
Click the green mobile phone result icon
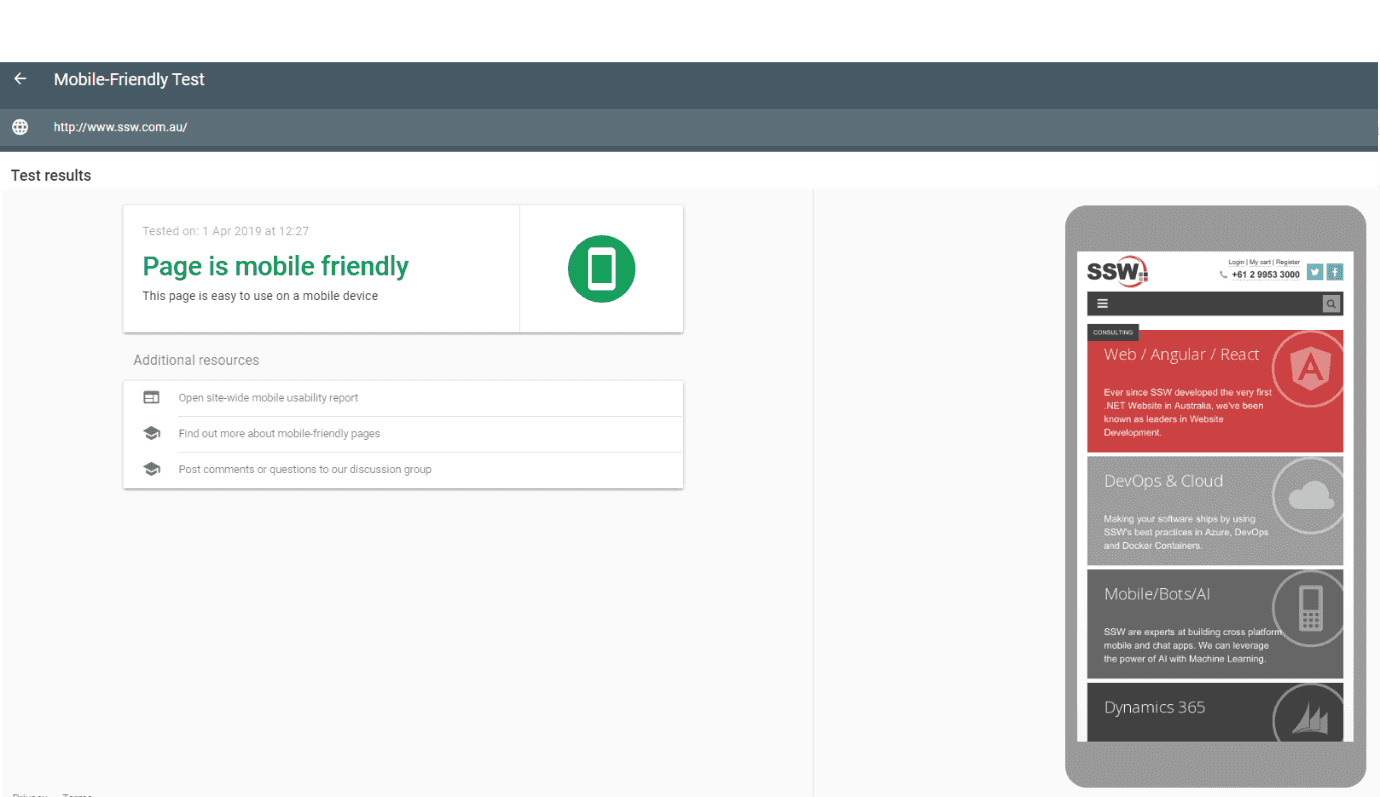coord(601,269)
